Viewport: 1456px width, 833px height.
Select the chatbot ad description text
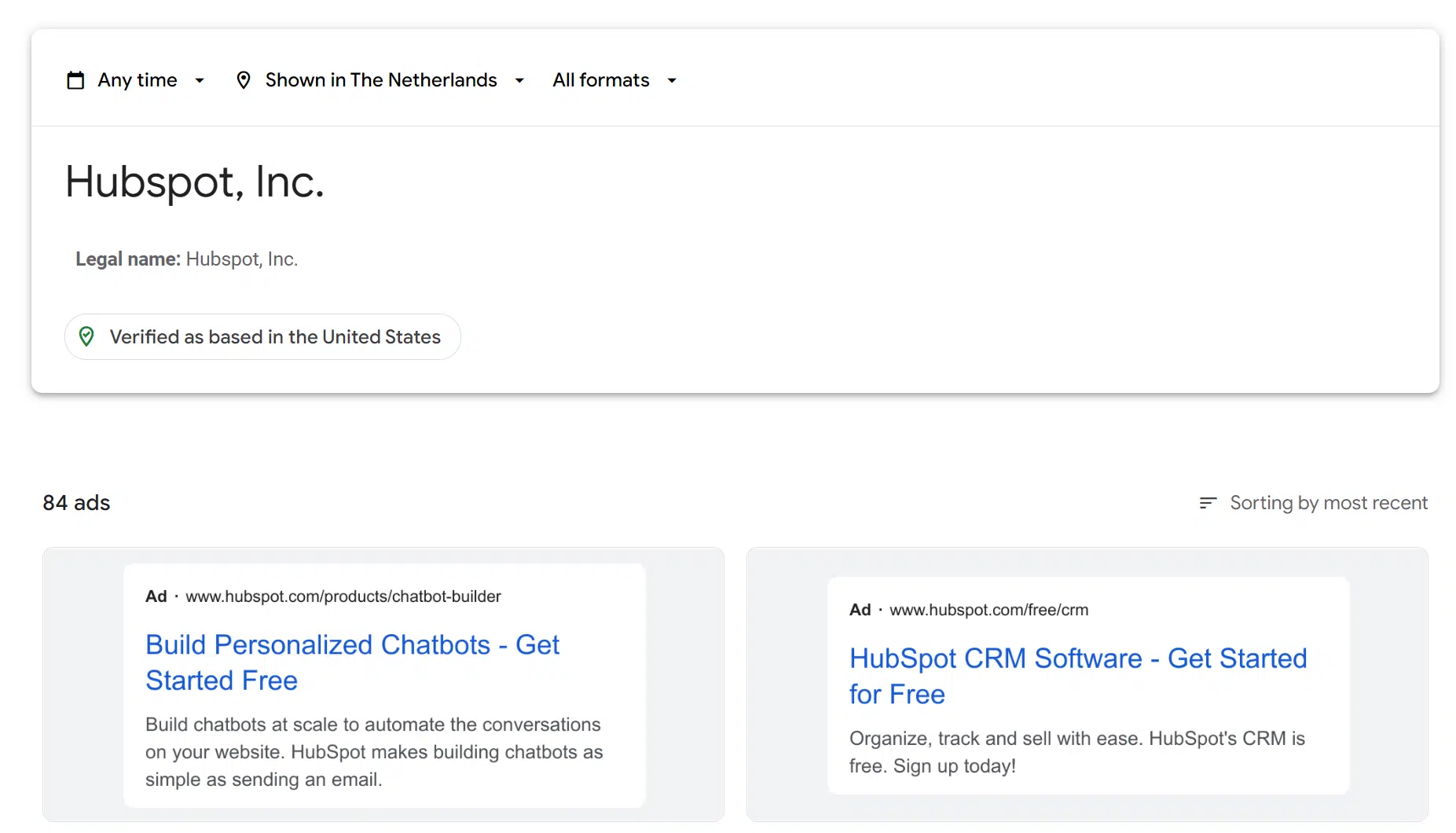[x=374, y=752]
